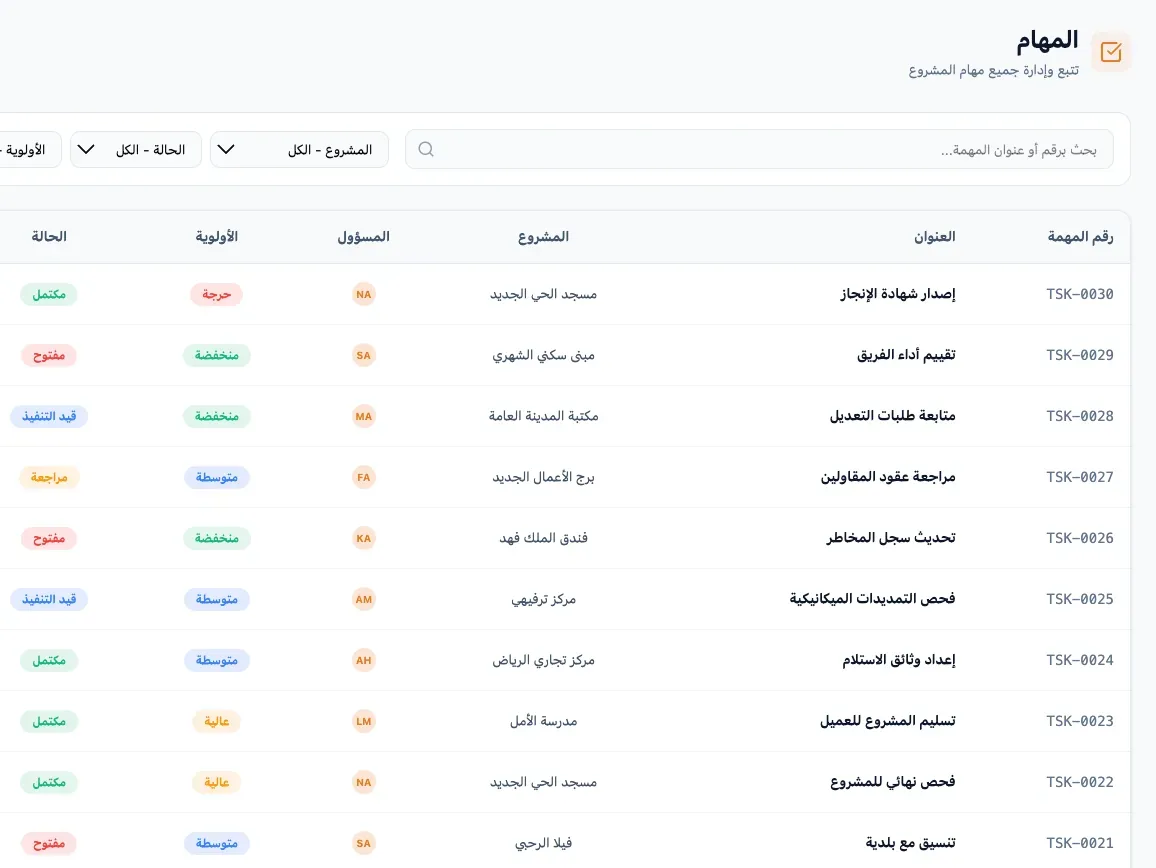
Task: Click project فيلا الرحبي
Action: tap(543, 843)
